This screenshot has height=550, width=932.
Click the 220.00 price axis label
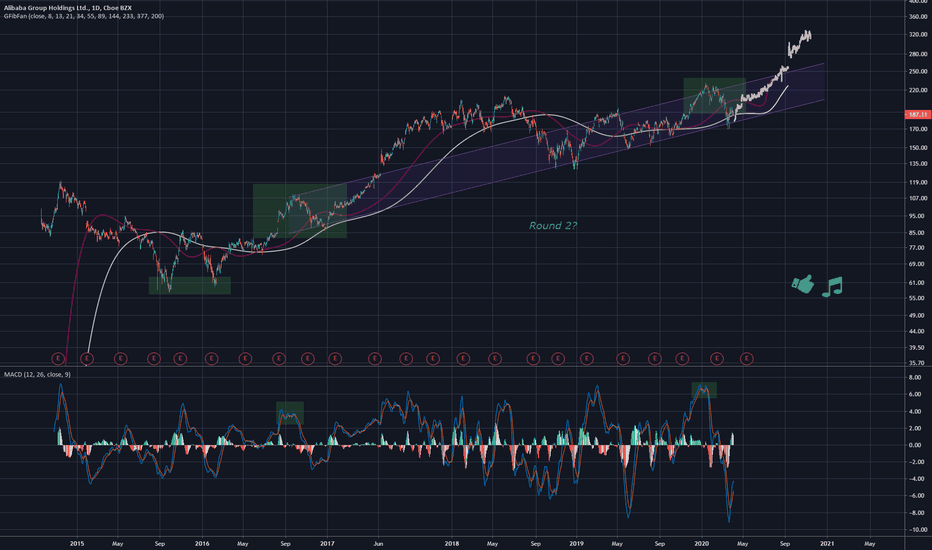[x=918, y=90]
